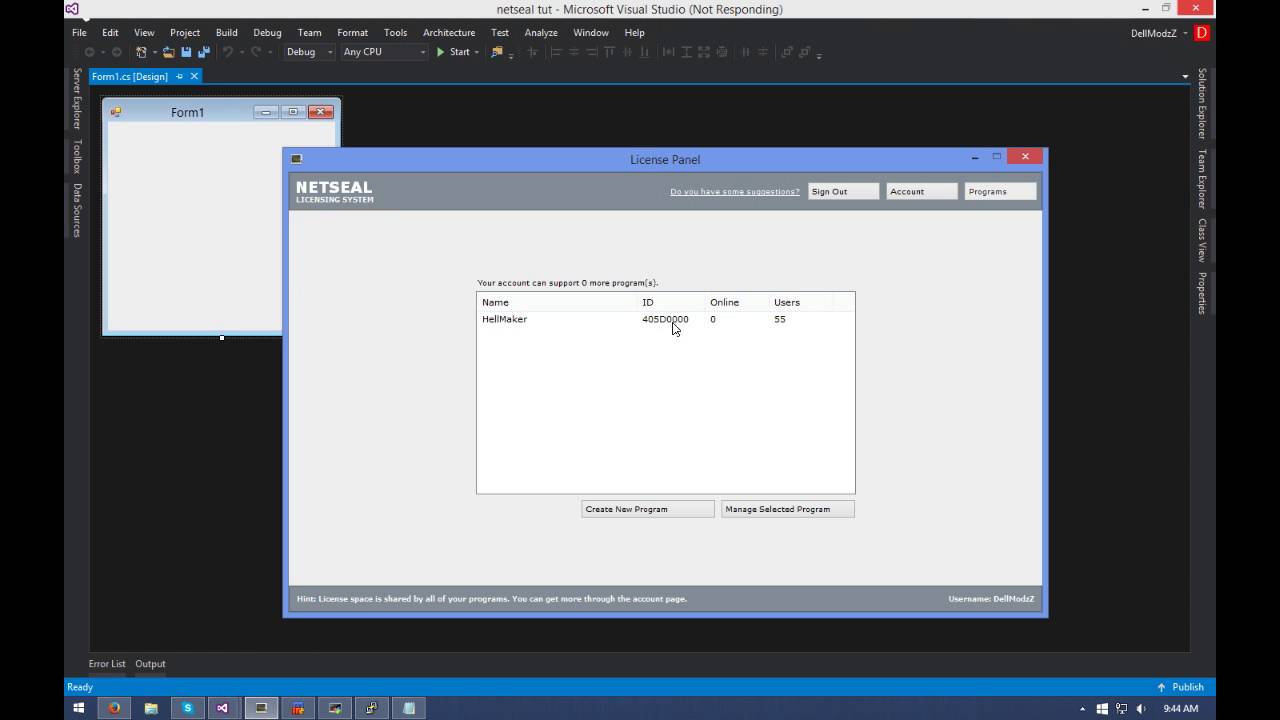Close the Form1.cs [Design] tab
The height and width of the screenshot is (720, 1280).
194,76
